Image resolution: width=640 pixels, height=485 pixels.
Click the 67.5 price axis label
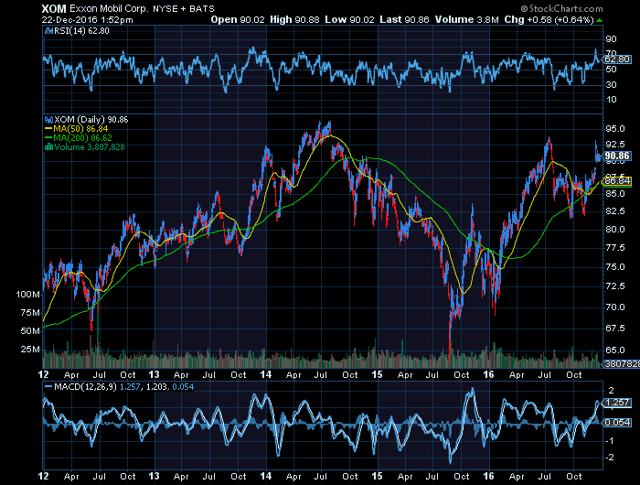pyautogui.click(x=615, y=328)
